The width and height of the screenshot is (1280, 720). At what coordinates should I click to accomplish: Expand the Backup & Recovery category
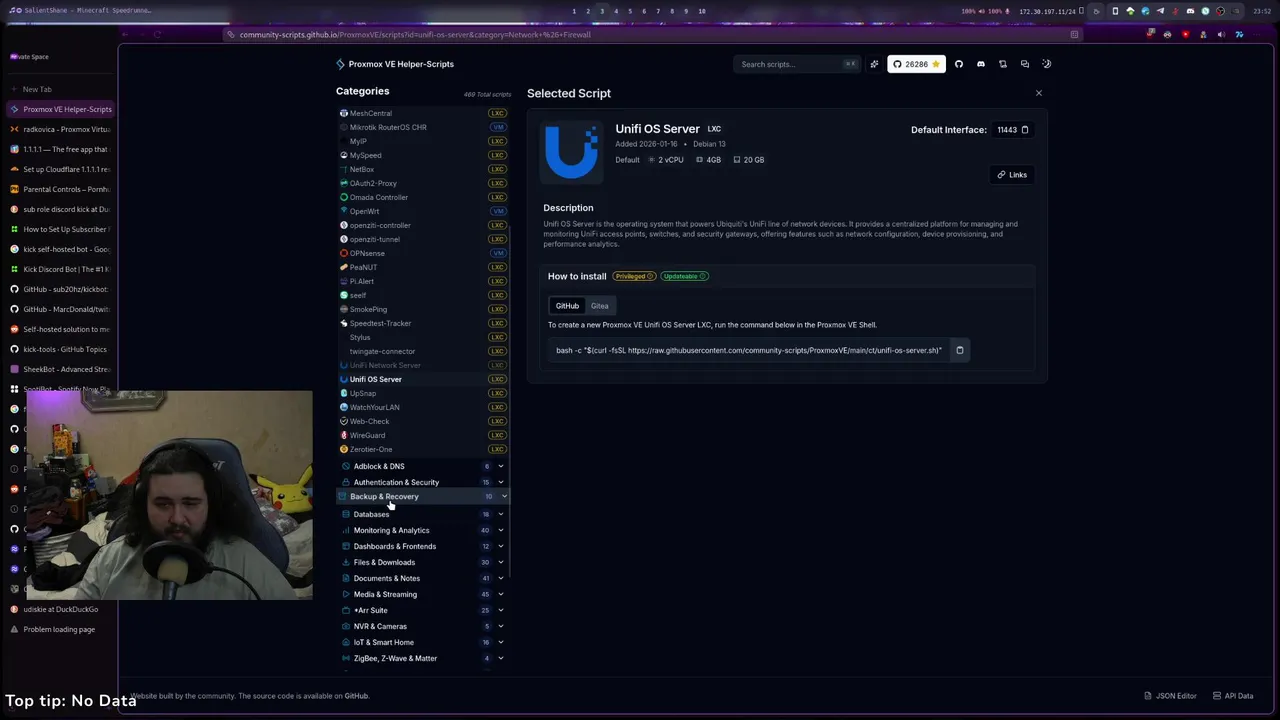click(x=424, y=497)
